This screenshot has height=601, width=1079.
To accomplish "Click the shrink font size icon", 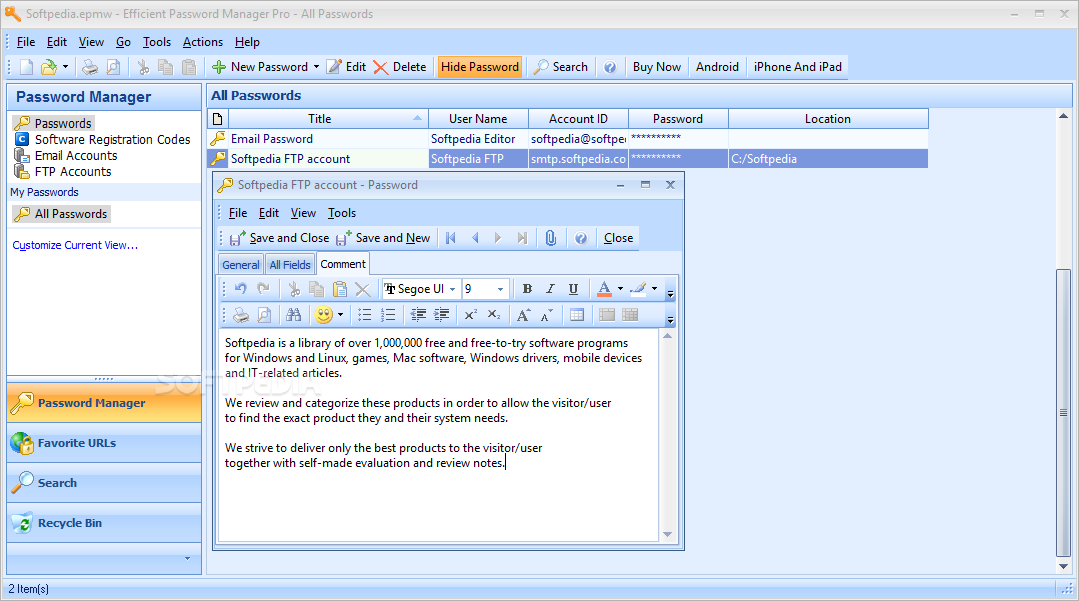I will pyautogui.click(x=547, y=315).
